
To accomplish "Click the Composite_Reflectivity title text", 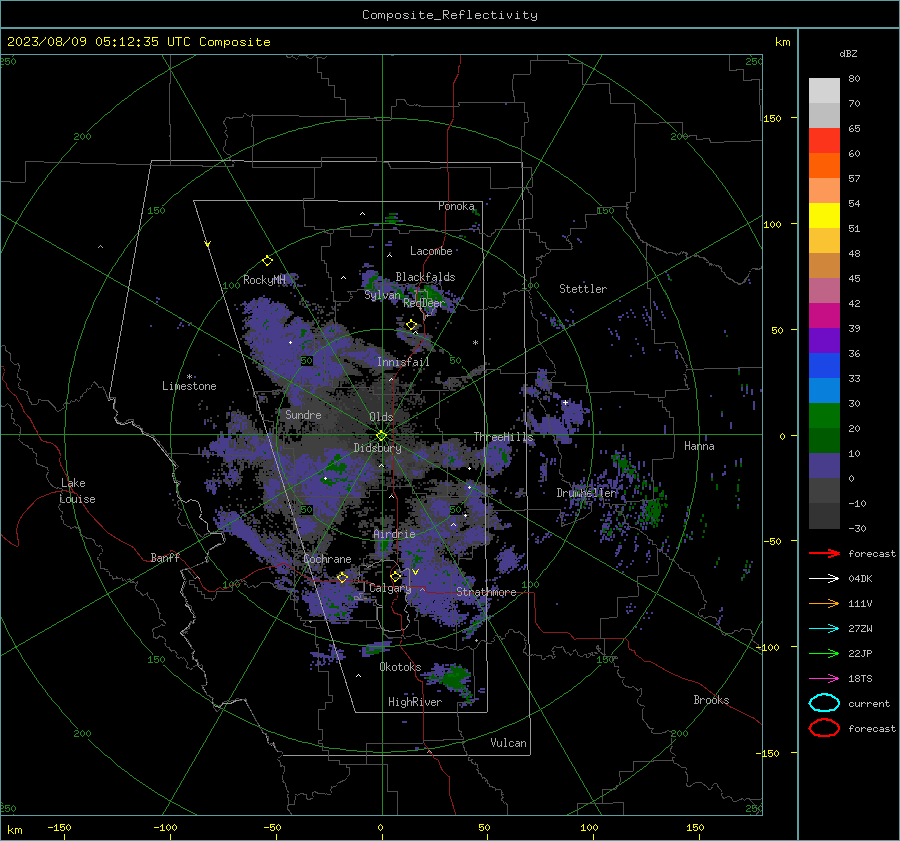I will (450, 15).
